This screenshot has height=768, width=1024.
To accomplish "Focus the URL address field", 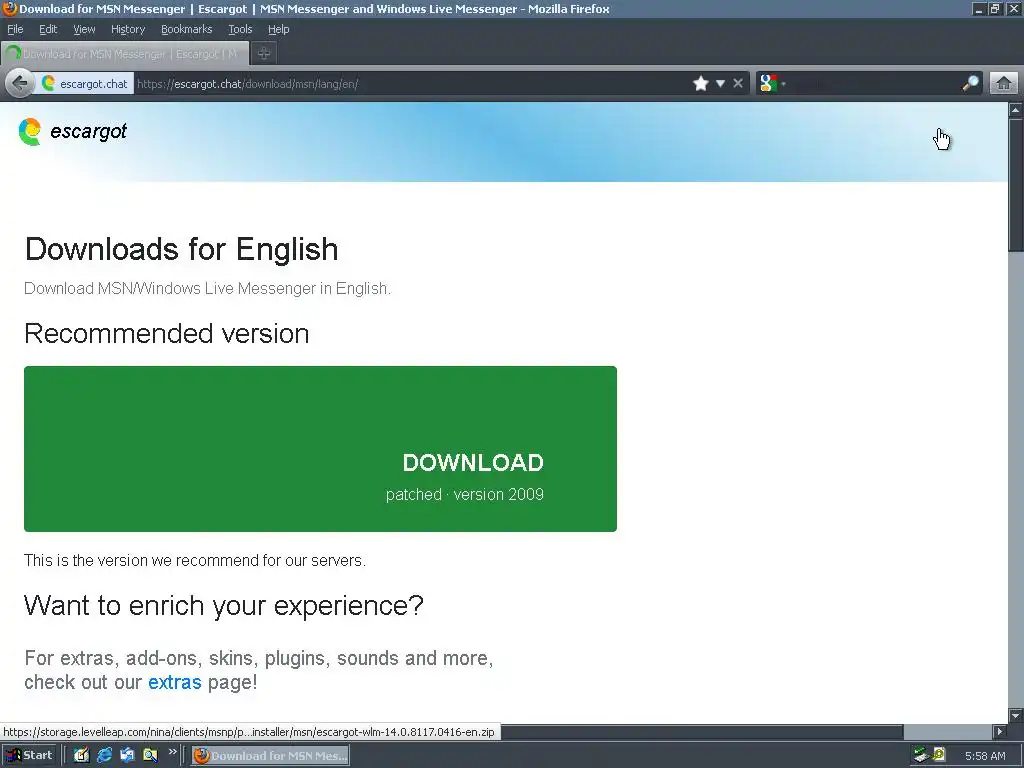I will (x=411, y=84).
